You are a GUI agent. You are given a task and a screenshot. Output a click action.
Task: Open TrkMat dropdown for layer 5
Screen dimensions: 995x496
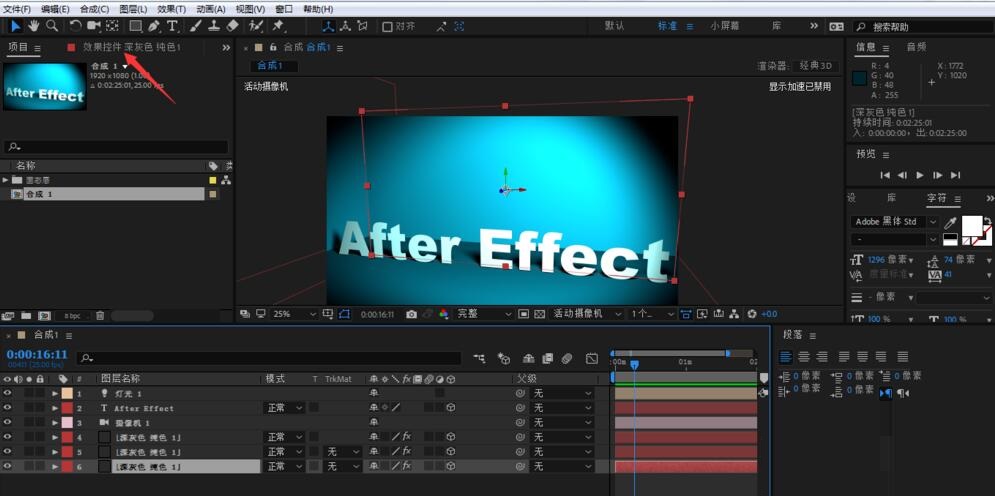pos(343,452)
